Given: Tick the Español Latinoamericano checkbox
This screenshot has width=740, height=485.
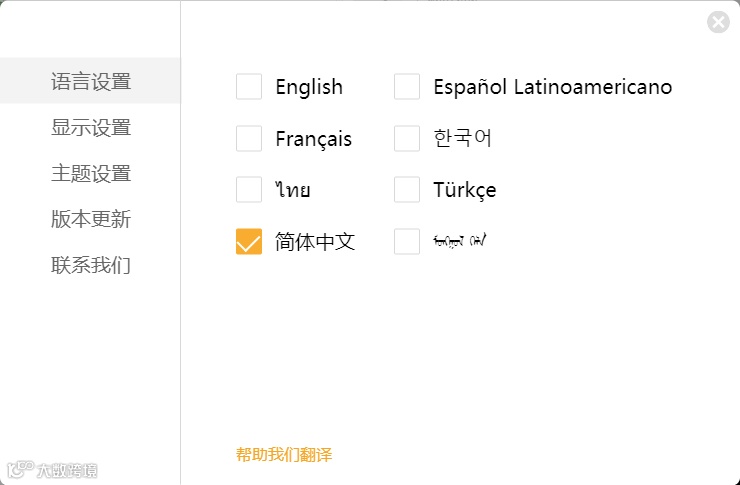Looking at the screenshot, I should 407,87.
